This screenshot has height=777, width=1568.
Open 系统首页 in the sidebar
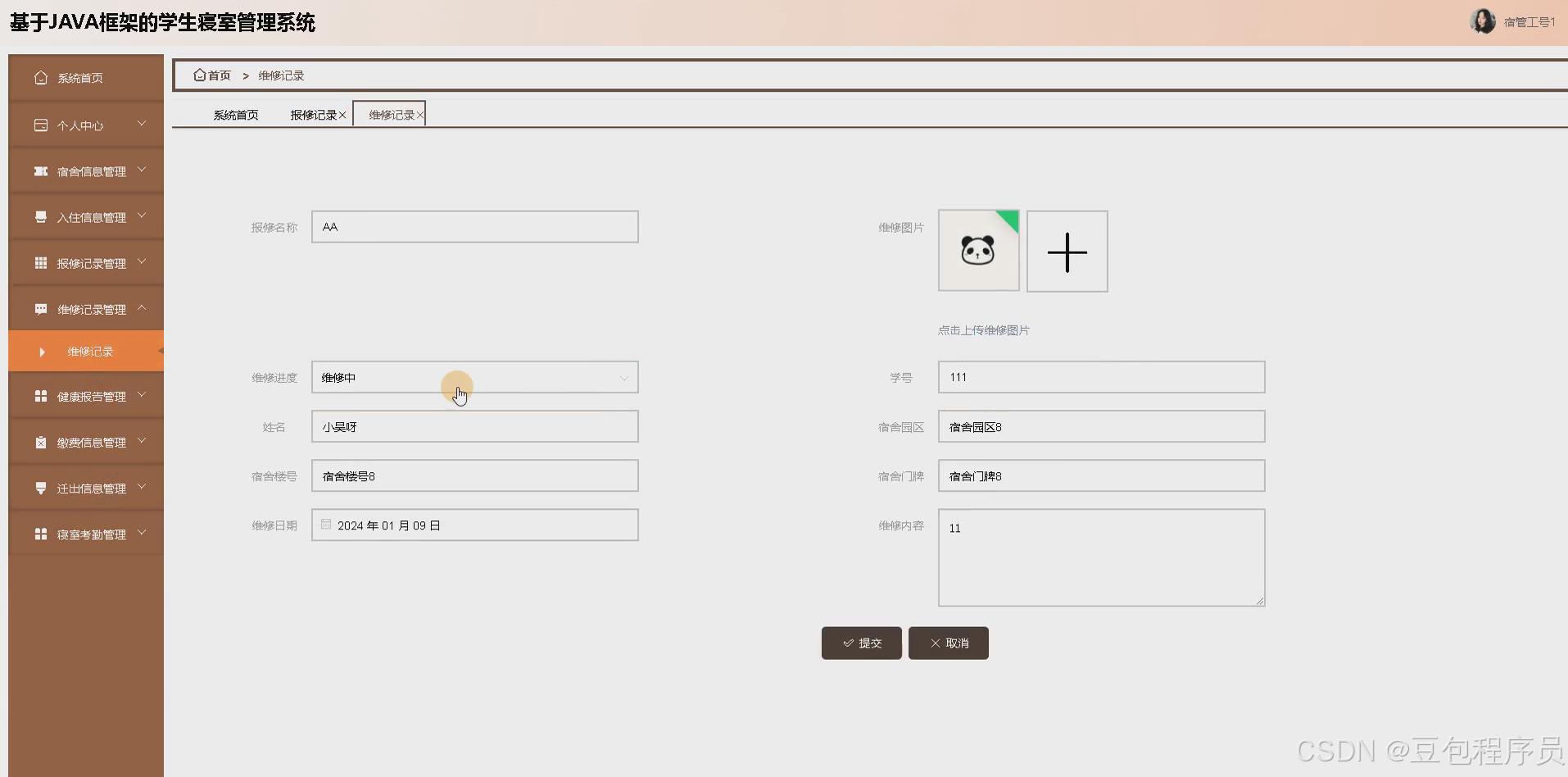point(86,78)
